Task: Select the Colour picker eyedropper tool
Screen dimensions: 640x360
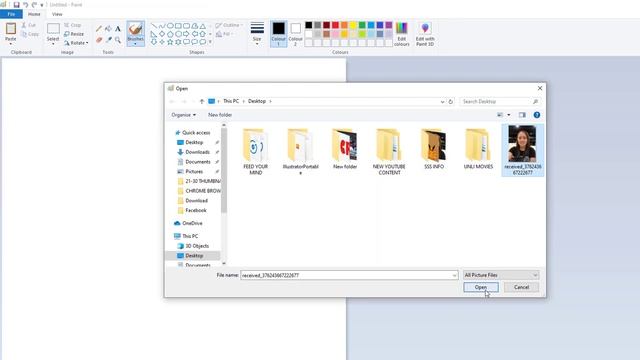Action: pyautogui.click(x=109, y=40)
